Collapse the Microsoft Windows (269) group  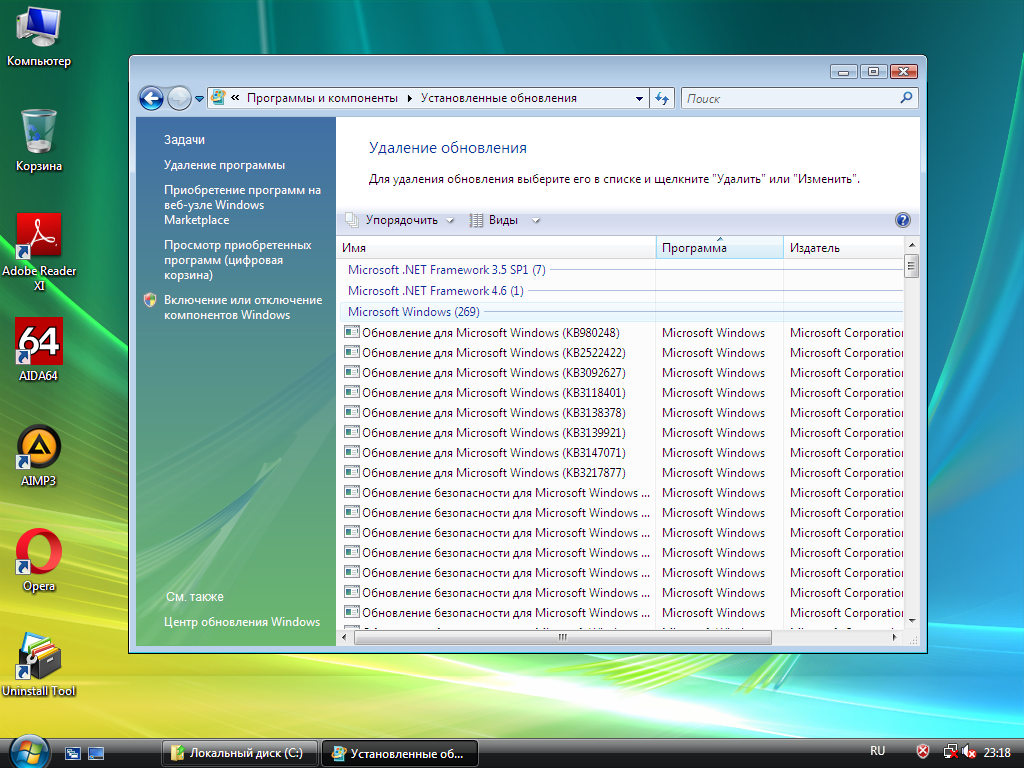[x=413, y=312]
